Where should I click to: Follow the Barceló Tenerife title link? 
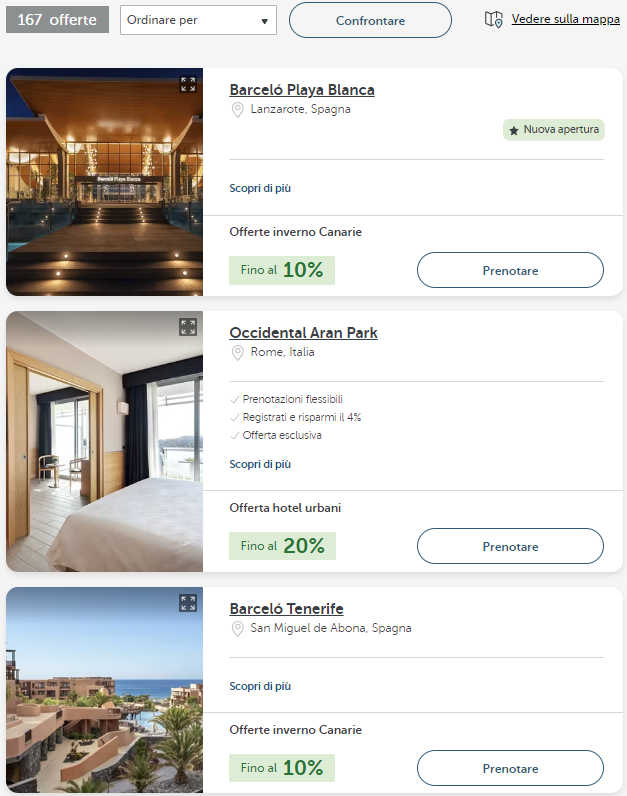[286, 609]
